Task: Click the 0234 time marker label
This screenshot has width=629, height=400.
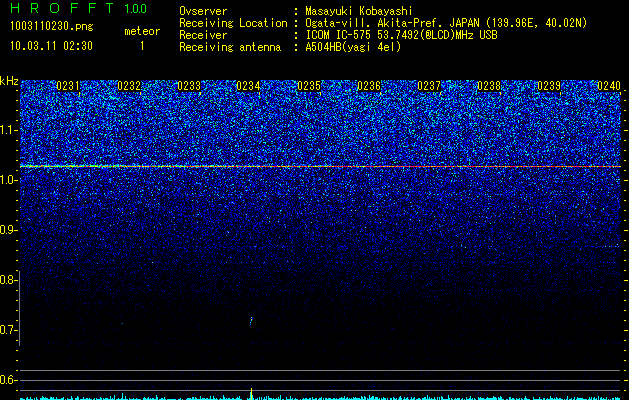Action: 248,86
